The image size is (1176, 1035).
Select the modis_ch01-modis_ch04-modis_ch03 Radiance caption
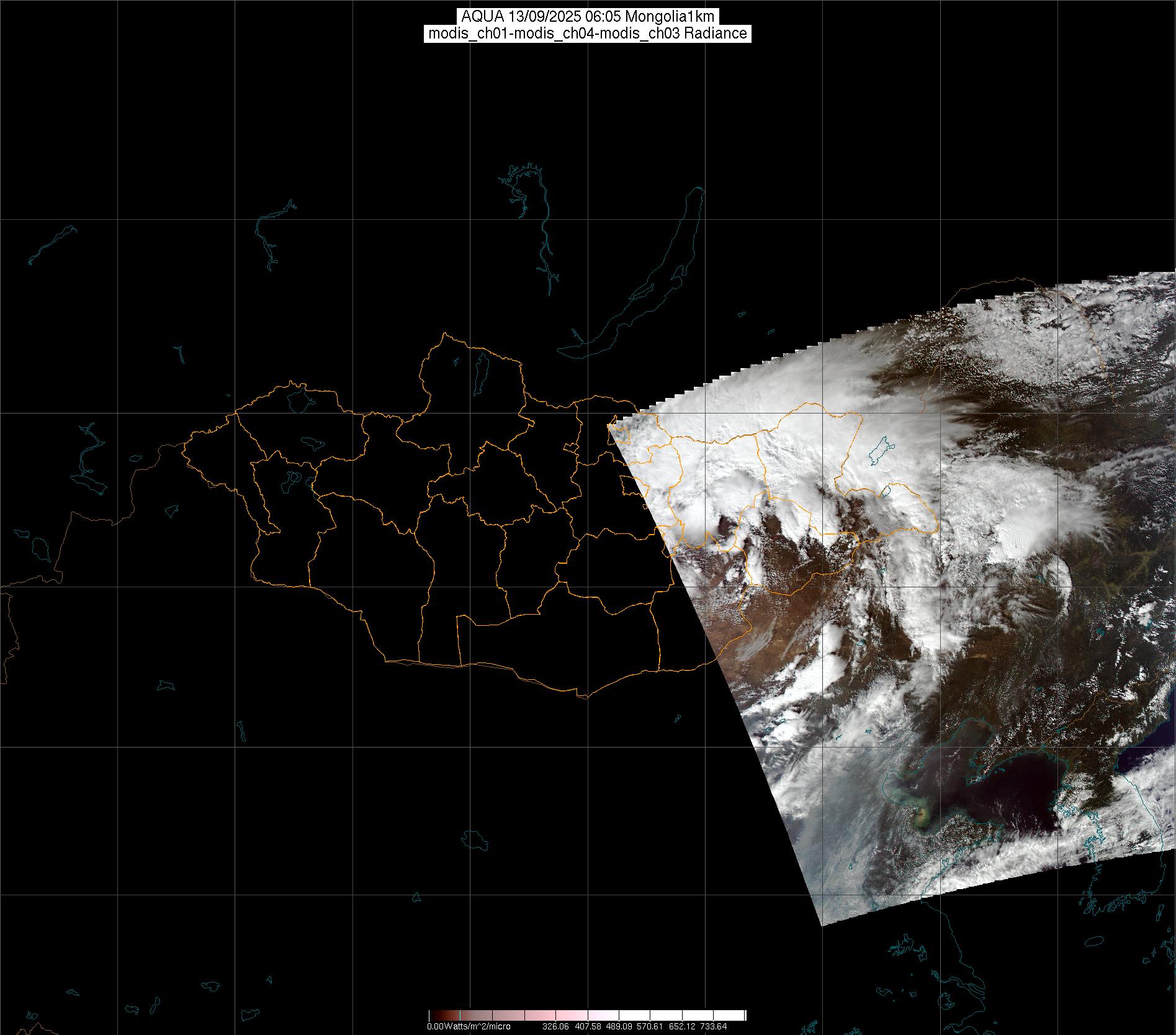pos(588,34)
